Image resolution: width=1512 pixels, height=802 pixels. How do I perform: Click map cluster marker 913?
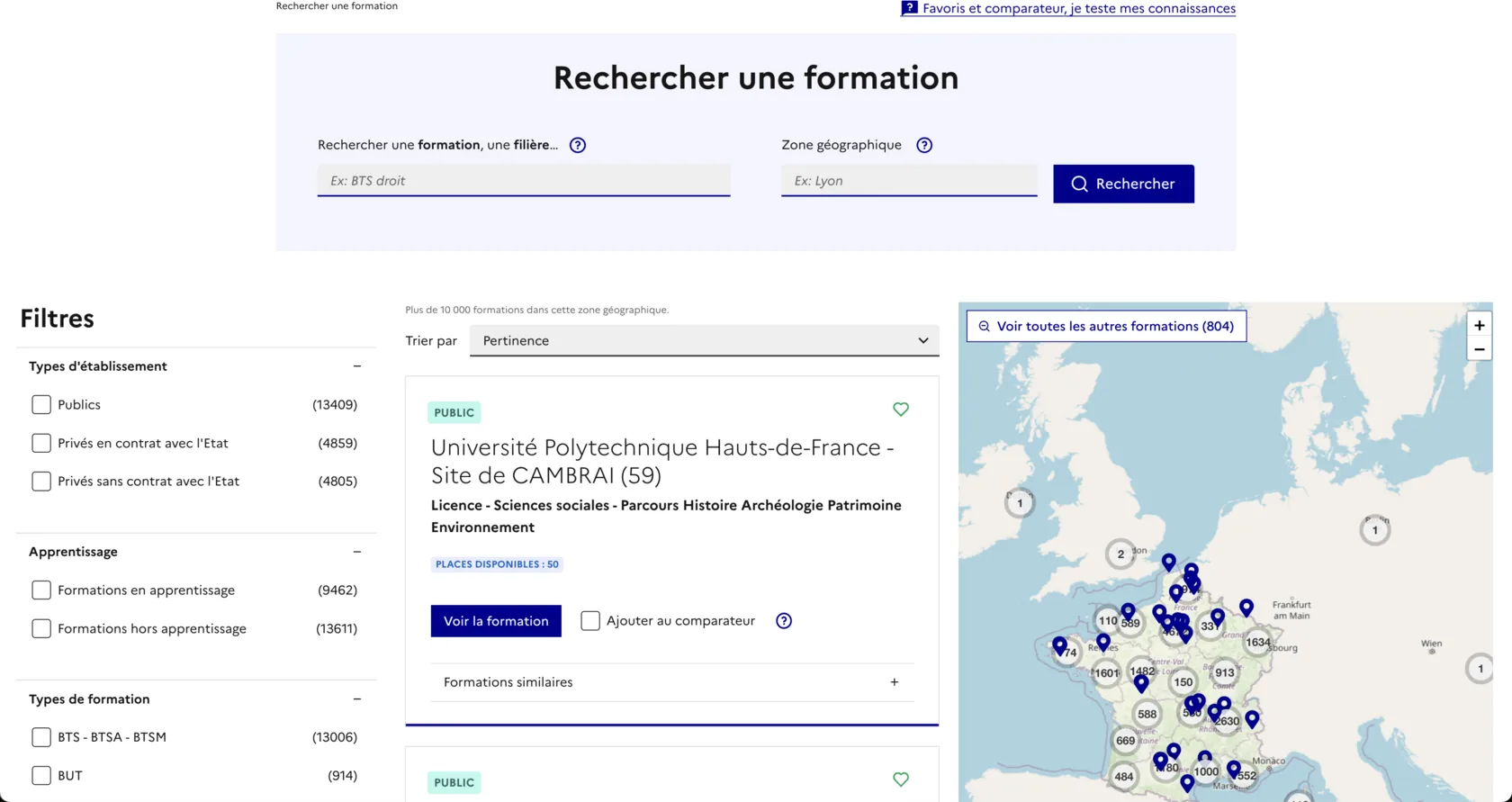pyautogui.click(x=1225, y=672)
